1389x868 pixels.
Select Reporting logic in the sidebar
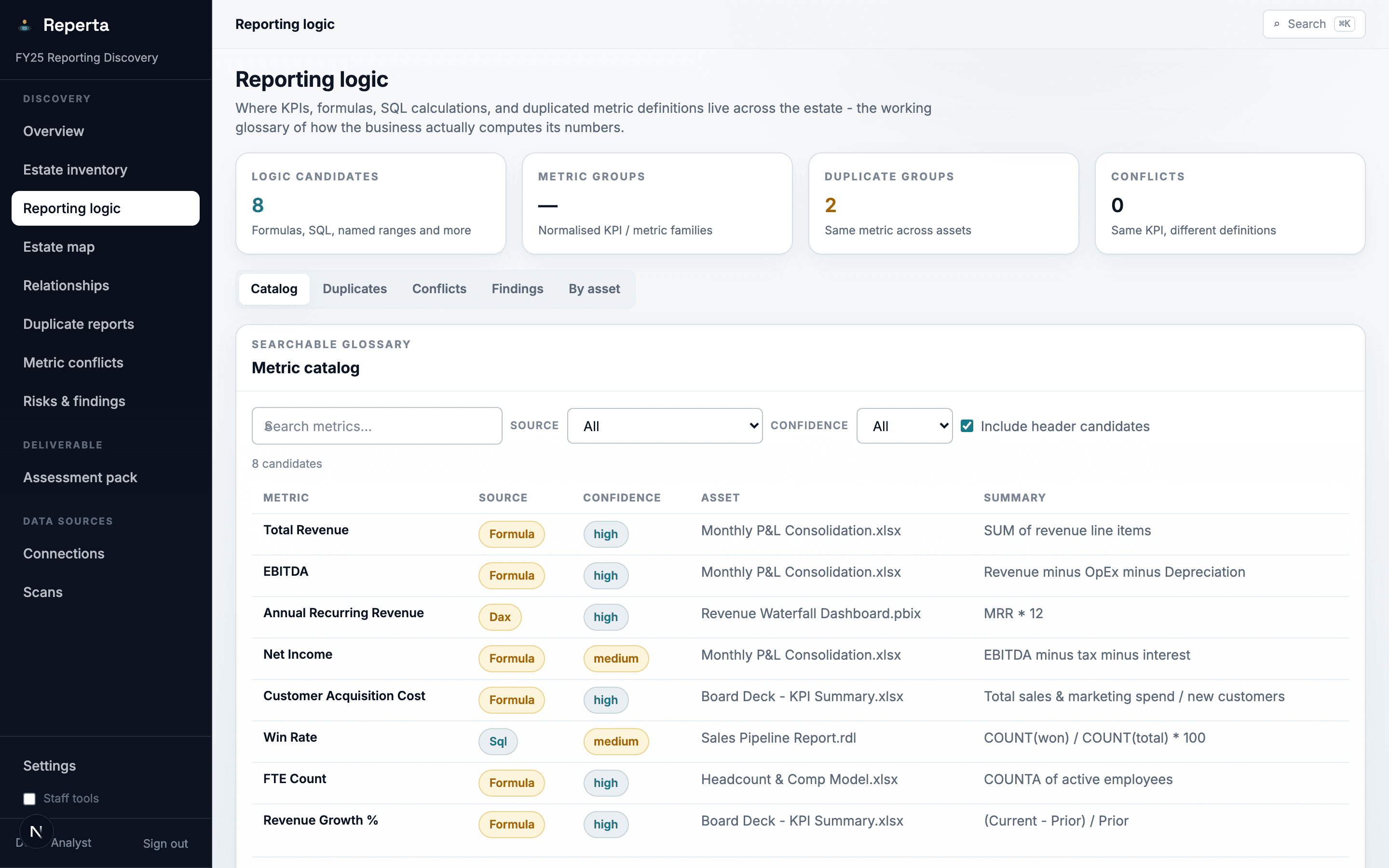106,208
